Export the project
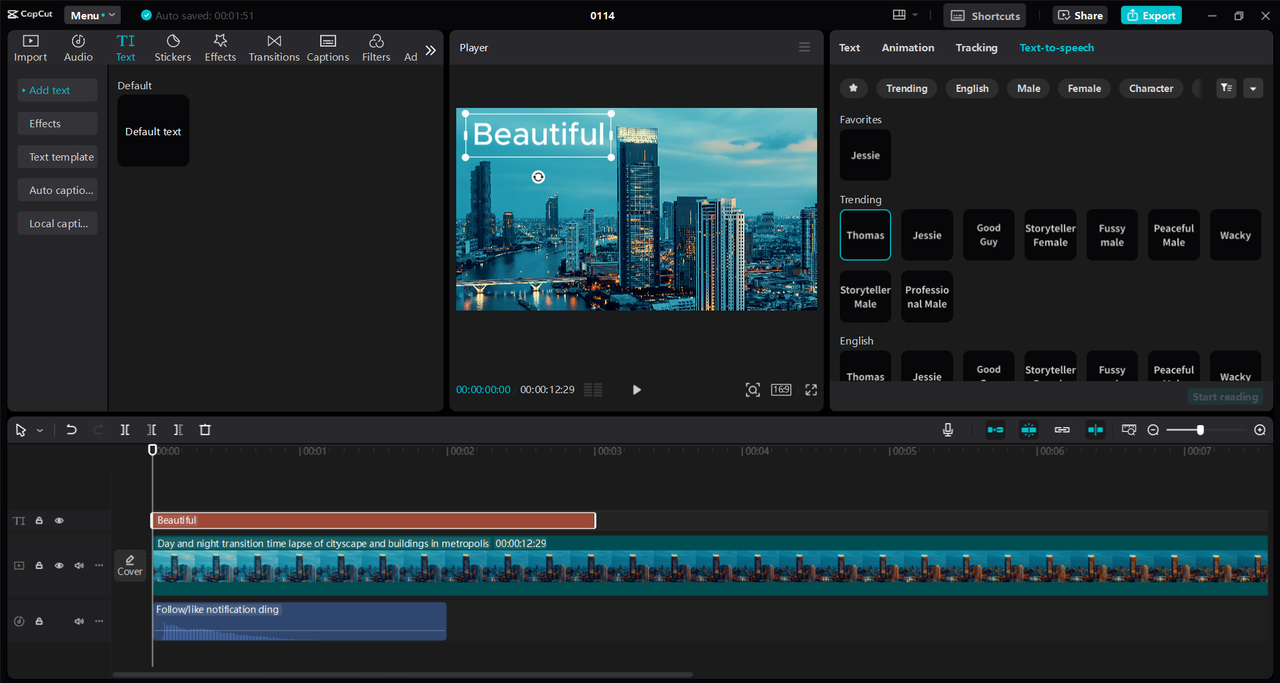The image size is (1280, 683). tap(1151, 15)
